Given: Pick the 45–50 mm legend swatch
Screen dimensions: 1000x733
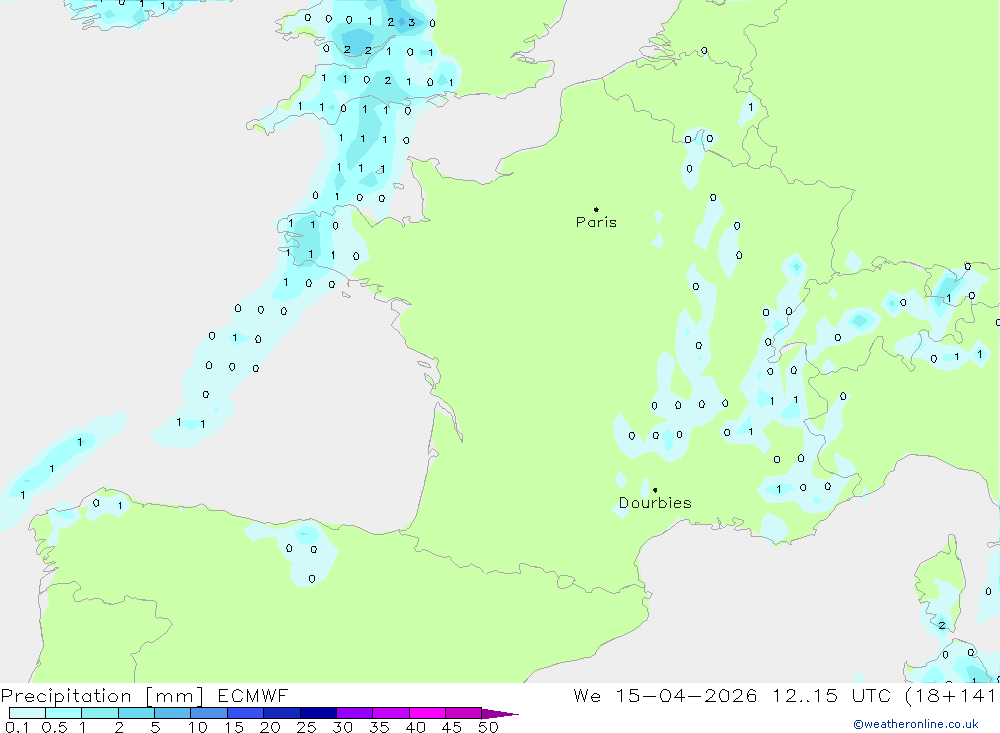Looking at the screenshot, I should click(463, 713).
